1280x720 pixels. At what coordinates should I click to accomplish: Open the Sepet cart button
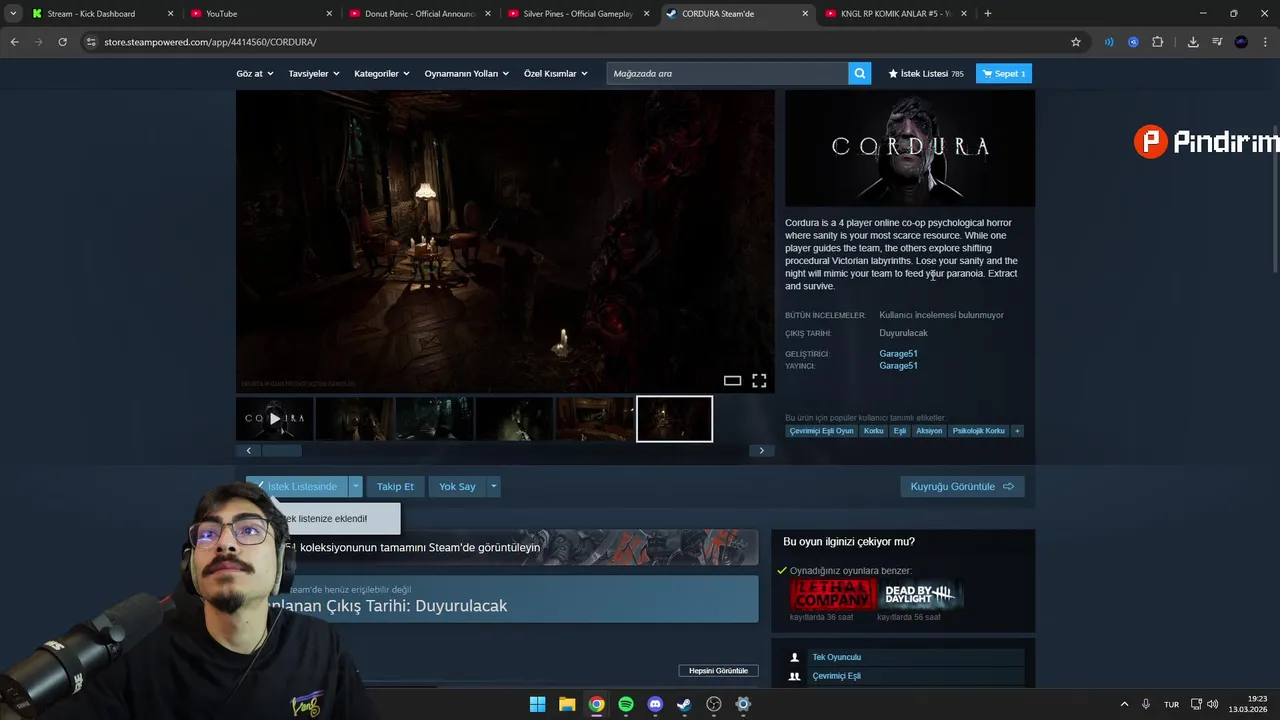click(1004, 73)
